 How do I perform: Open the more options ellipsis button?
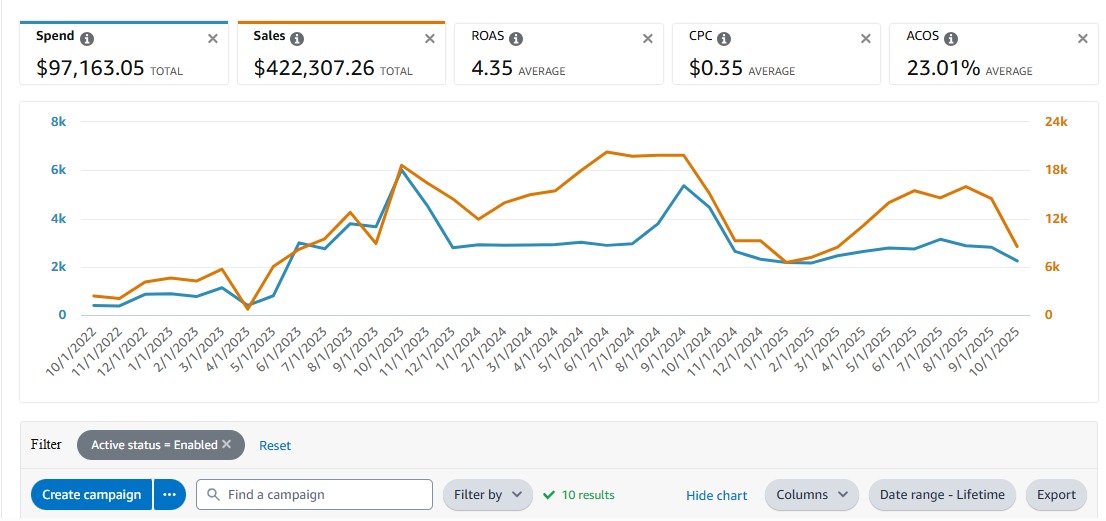170,494
